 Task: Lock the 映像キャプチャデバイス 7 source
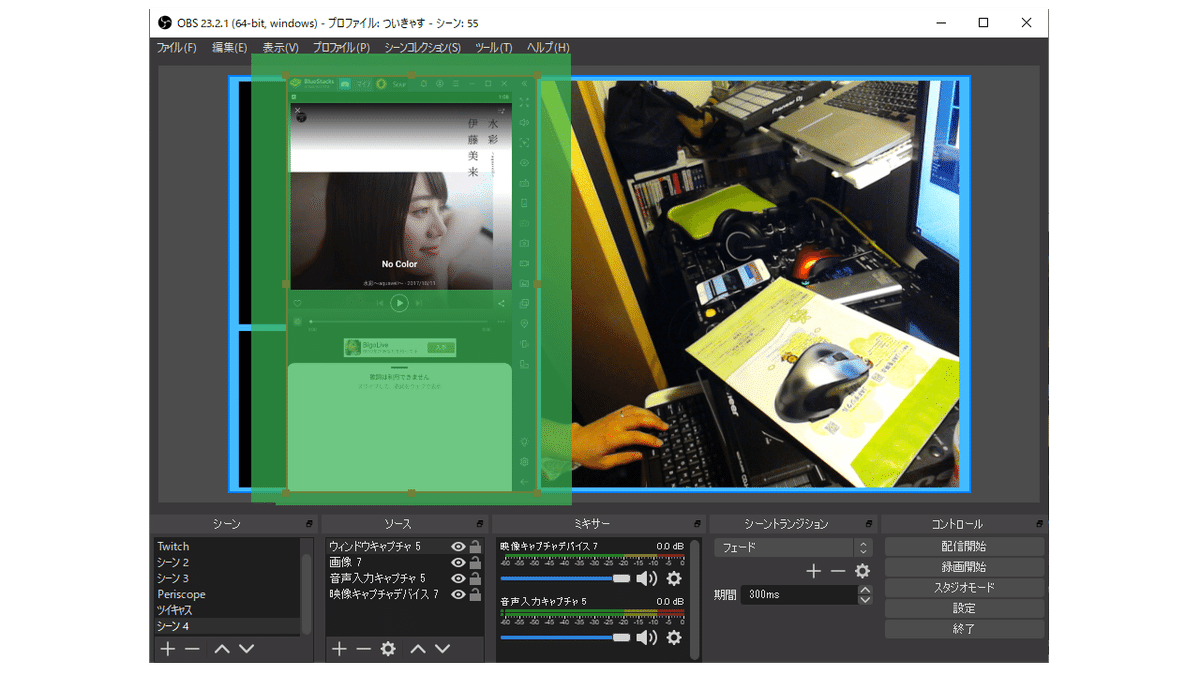coord(475,595)
